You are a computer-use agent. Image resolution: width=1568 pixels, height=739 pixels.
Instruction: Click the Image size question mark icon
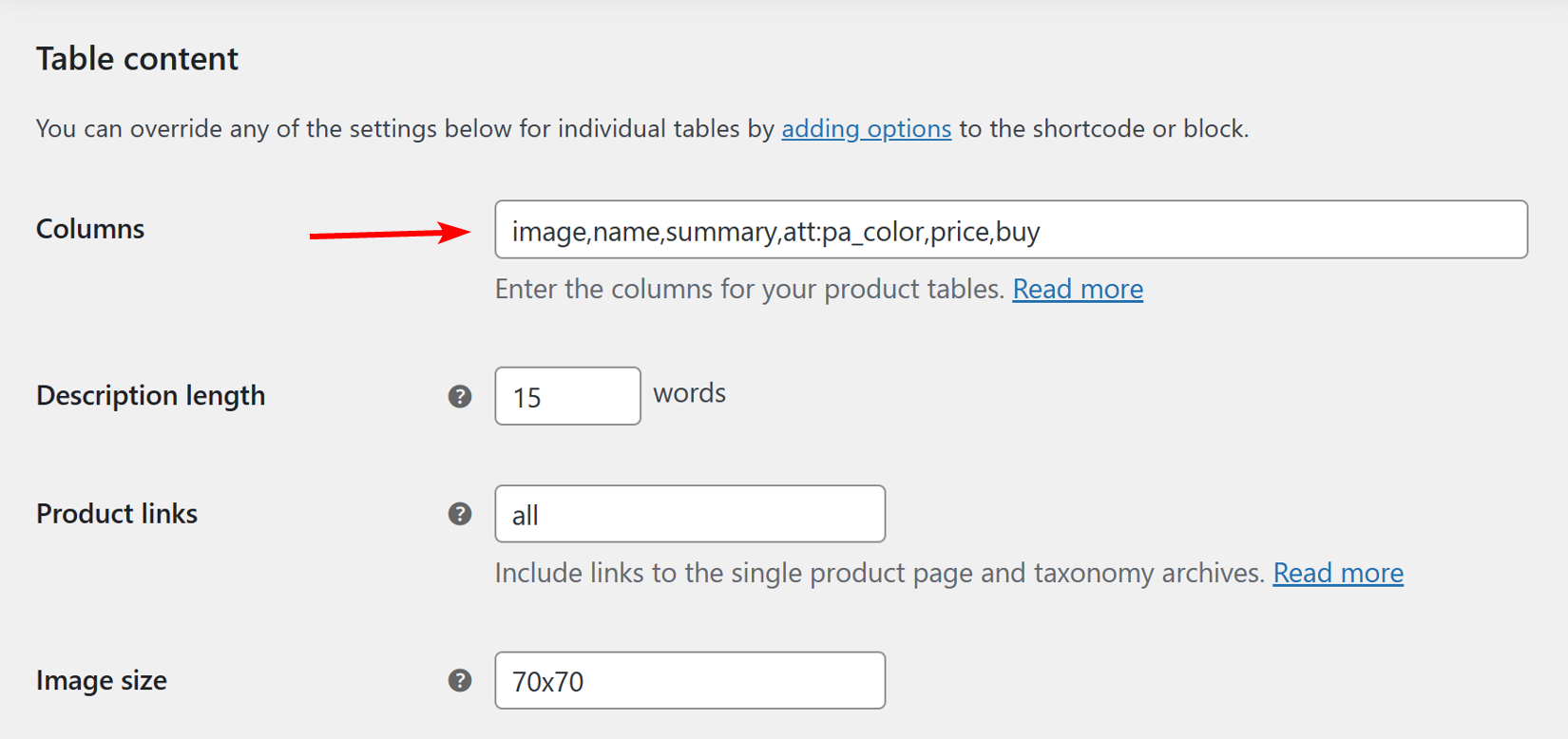coord(460,681)
